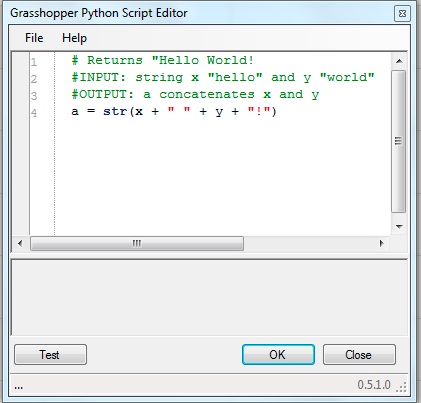This screenshot has width=421, height=403.
Task: Click the vertical scrollbar thumb
Action: pos(398,141)
